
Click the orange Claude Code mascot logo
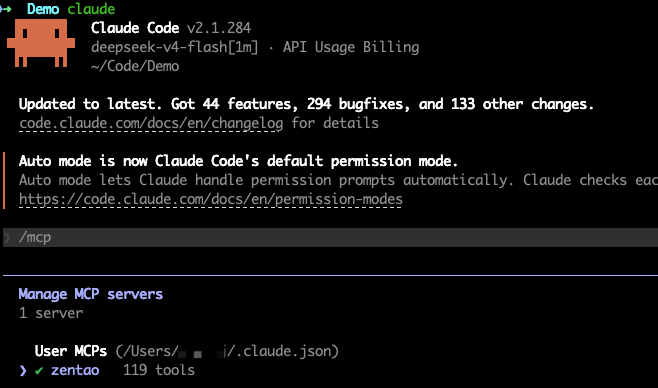(41, 43)
